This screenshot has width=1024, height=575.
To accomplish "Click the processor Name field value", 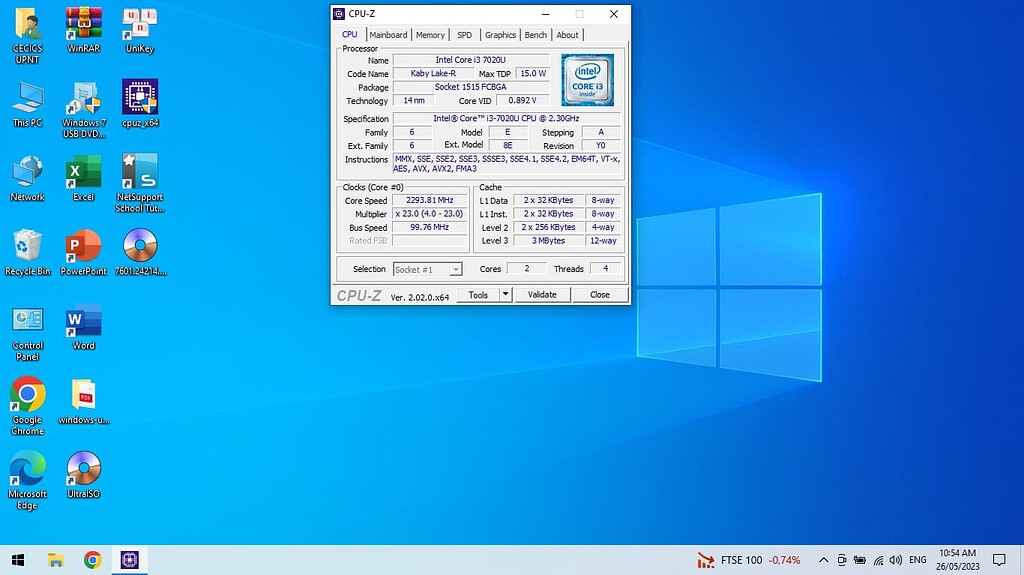I will pyautogui.click(x=470, y=59).
